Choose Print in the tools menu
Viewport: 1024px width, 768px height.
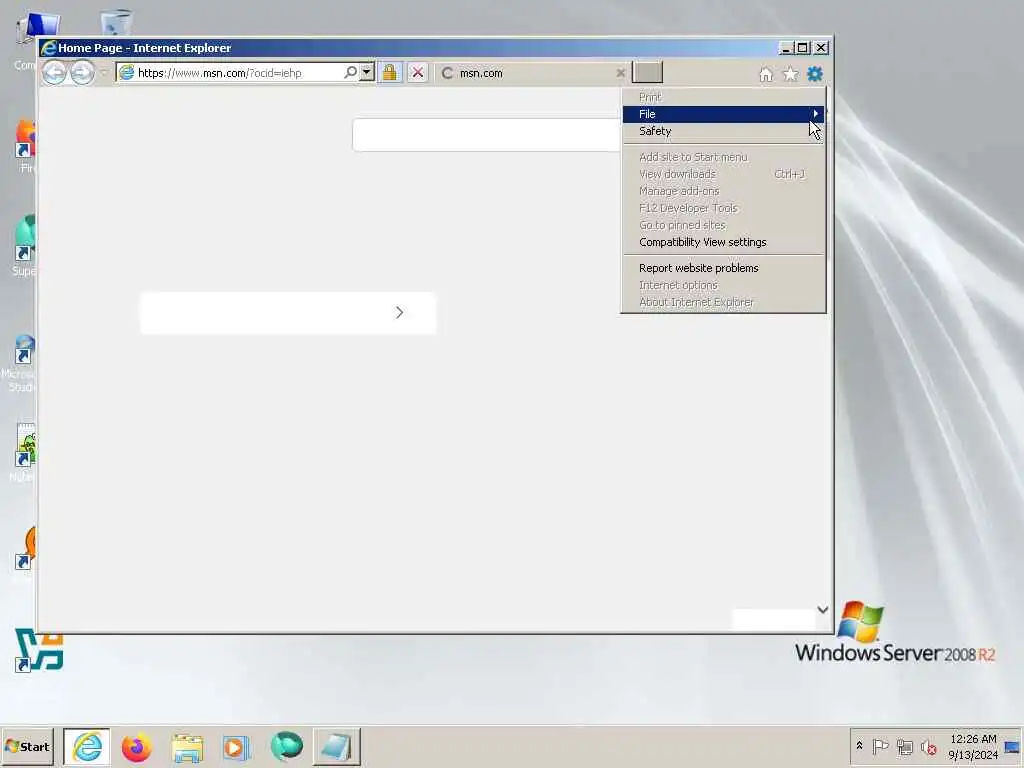pos(723,97)
